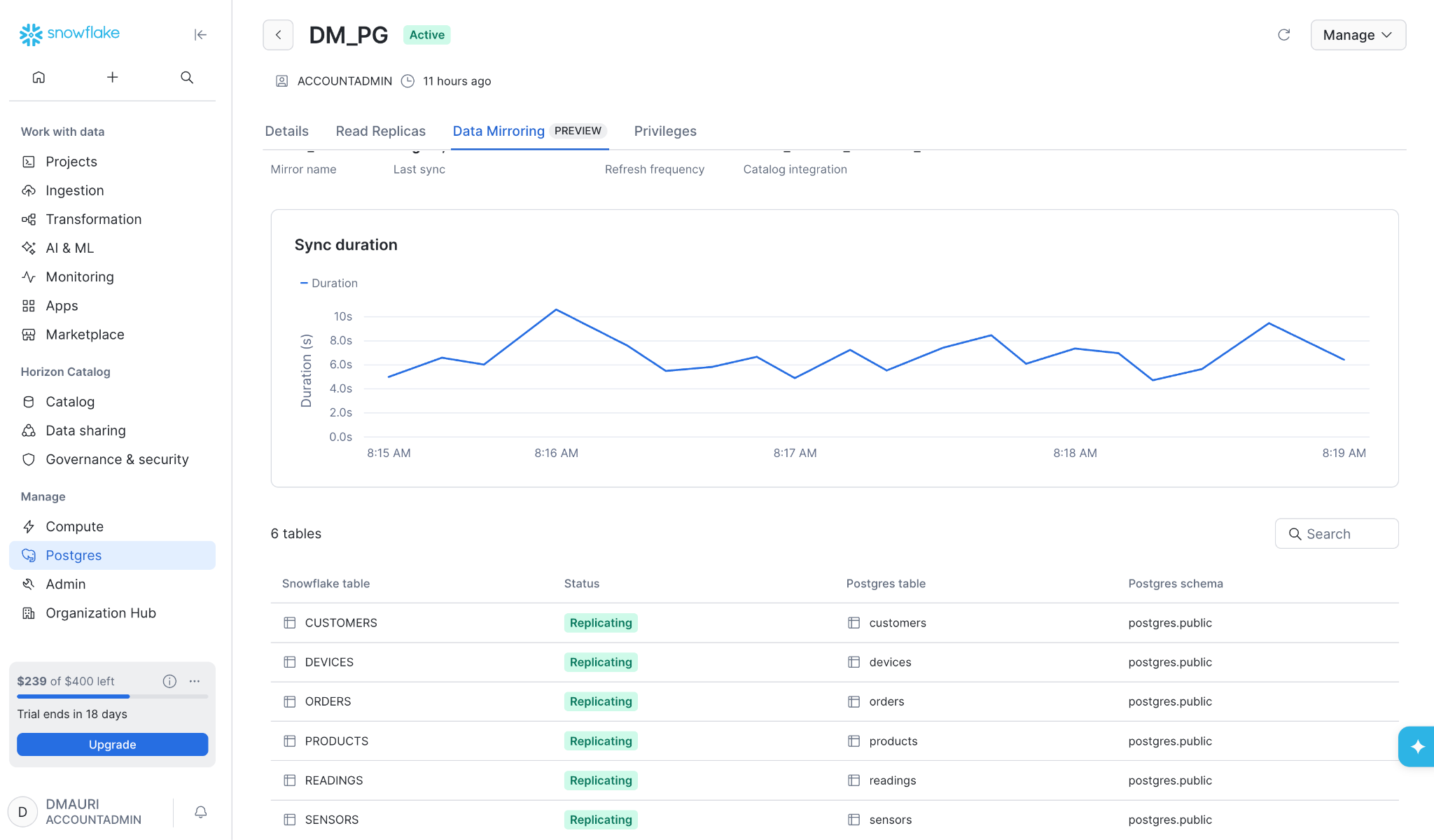Click the Sync duration chart title
The width and height of the screenshot is (1434, 840).
tap(346, 245)
